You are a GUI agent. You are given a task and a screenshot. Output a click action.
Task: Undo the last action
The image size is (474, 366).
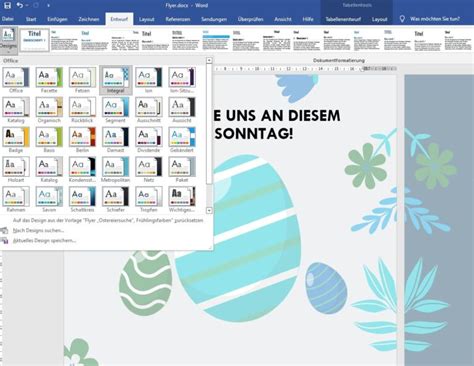click(x=20, y=5)
